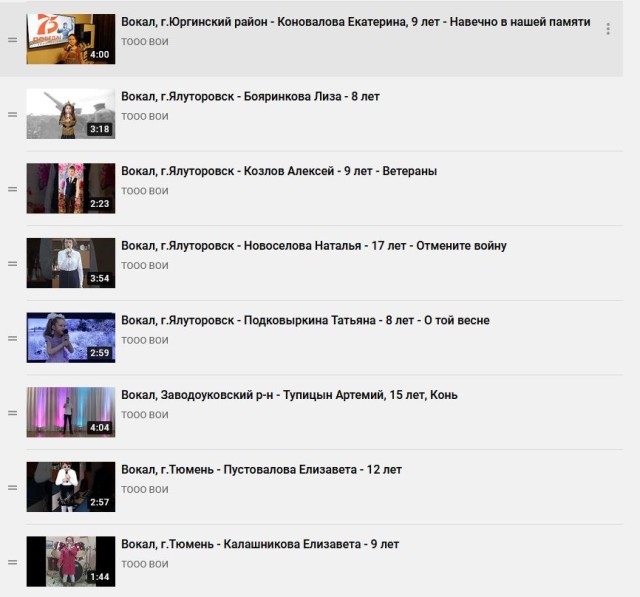Click drag handle beside Калашникова Елизавета video
640x597 pixels.
click(x=13, y=562)
